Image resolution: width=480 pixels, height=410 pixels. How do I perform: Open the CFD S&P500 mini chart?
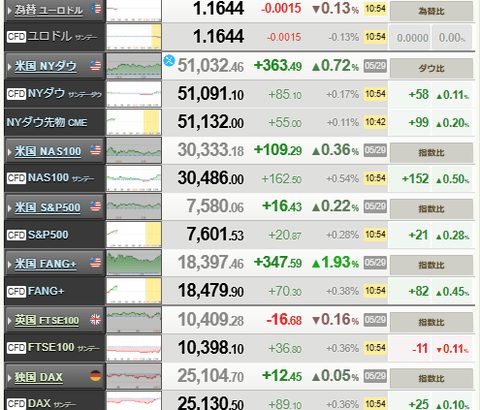pyautogui.click(x=134, y=235)
